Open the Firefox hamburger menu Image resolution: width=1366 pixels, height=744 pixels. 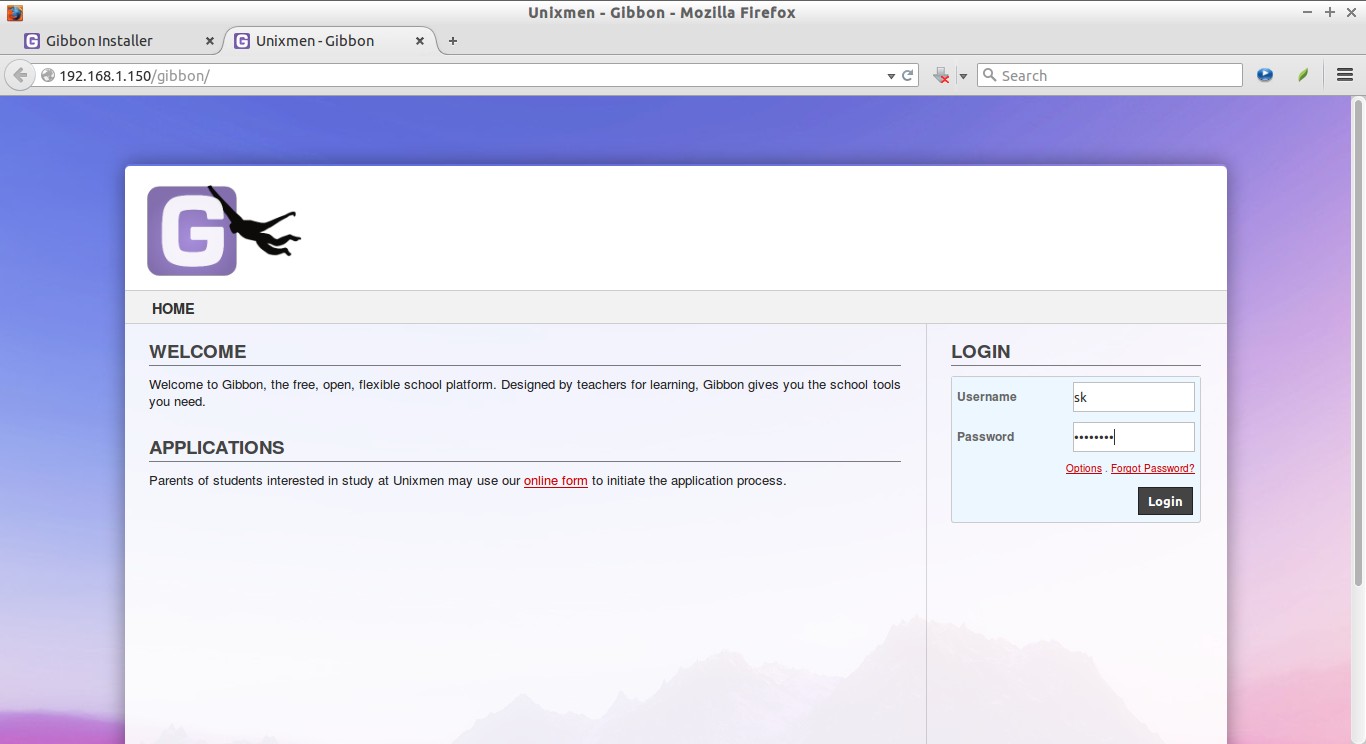(x=1344, y=75)
